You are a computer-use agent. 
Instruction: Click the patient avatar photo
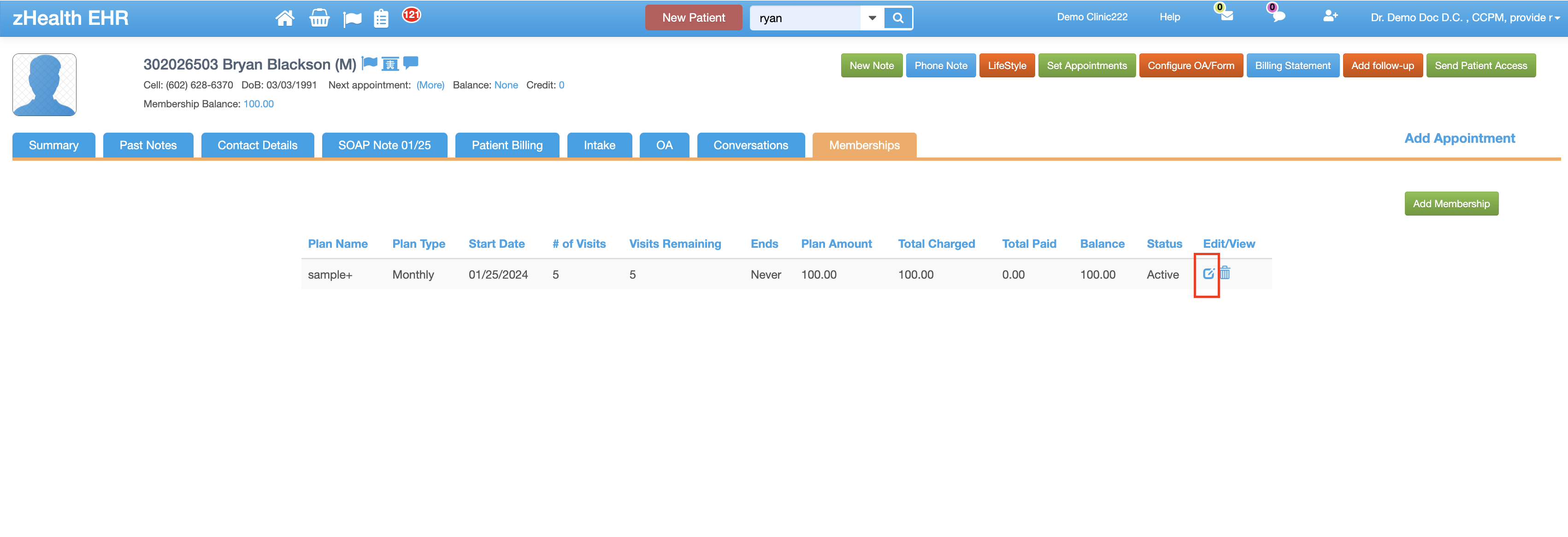point(44,85)
